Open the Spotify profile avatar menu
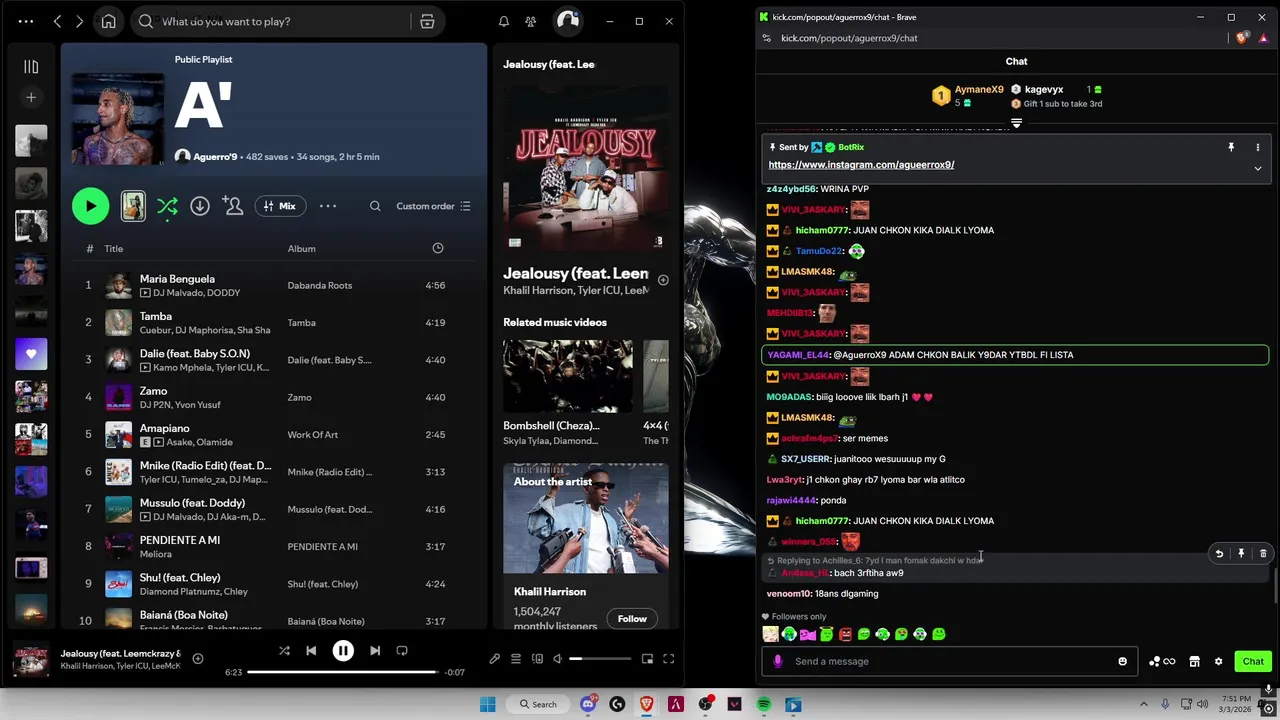The height and width of the screenshot is (720, 1280). tap(568, 21)
